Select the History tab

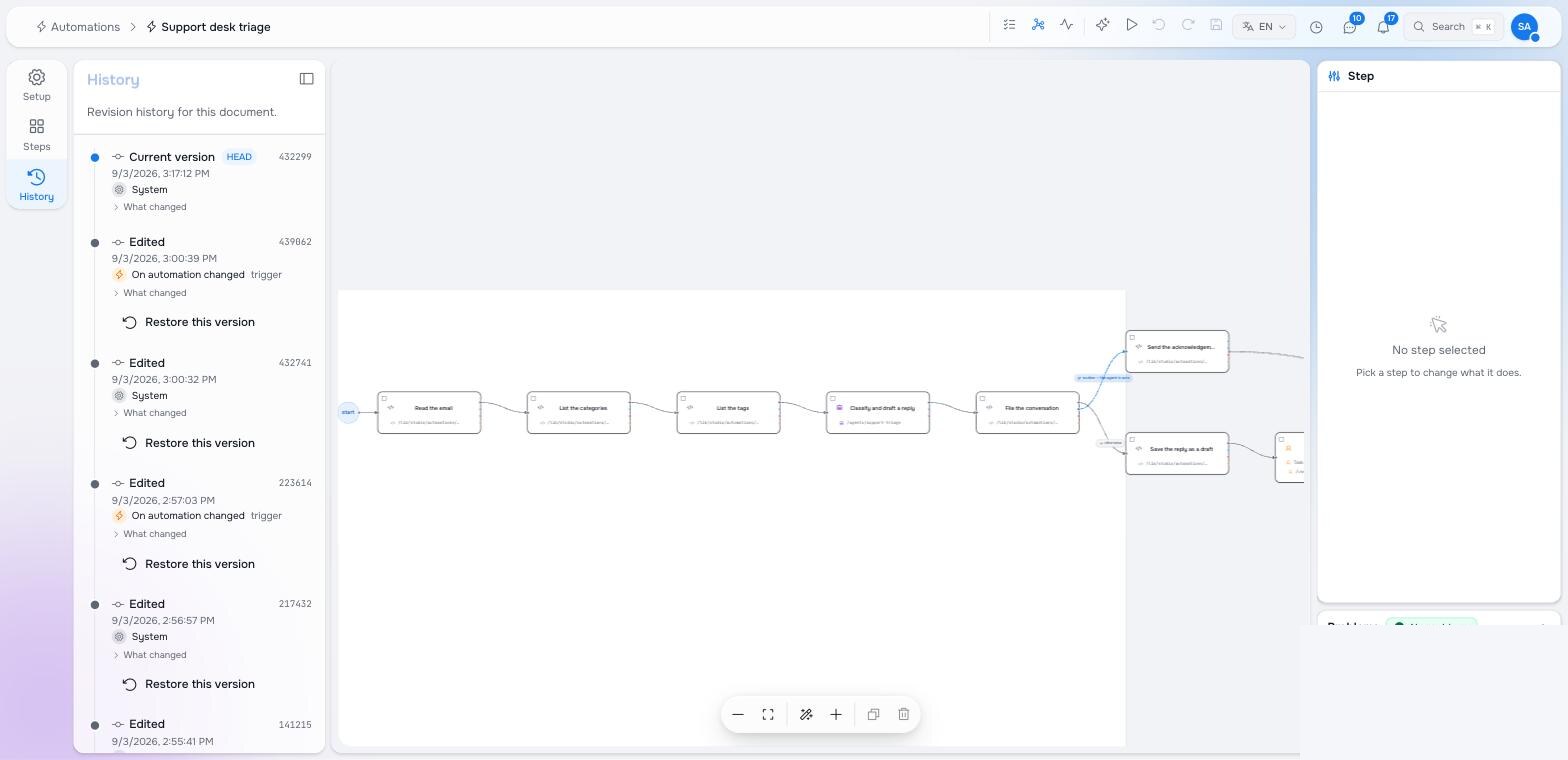pos(37,185)
